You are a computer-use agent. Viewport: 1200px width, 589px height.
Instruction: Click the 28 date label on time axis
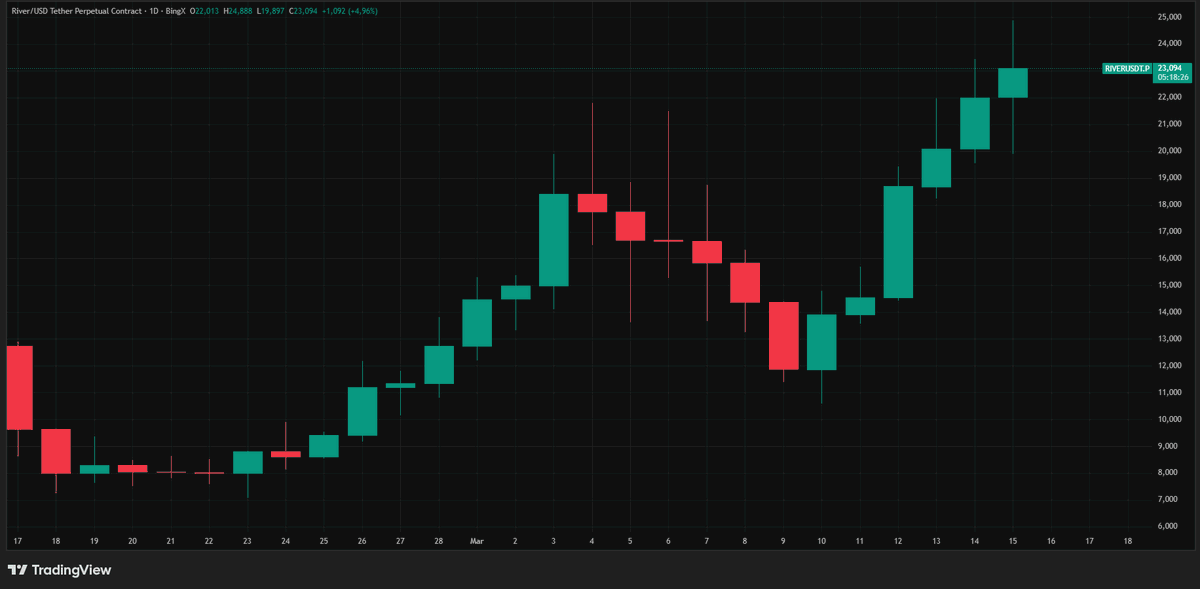click(x=439, y=541)
